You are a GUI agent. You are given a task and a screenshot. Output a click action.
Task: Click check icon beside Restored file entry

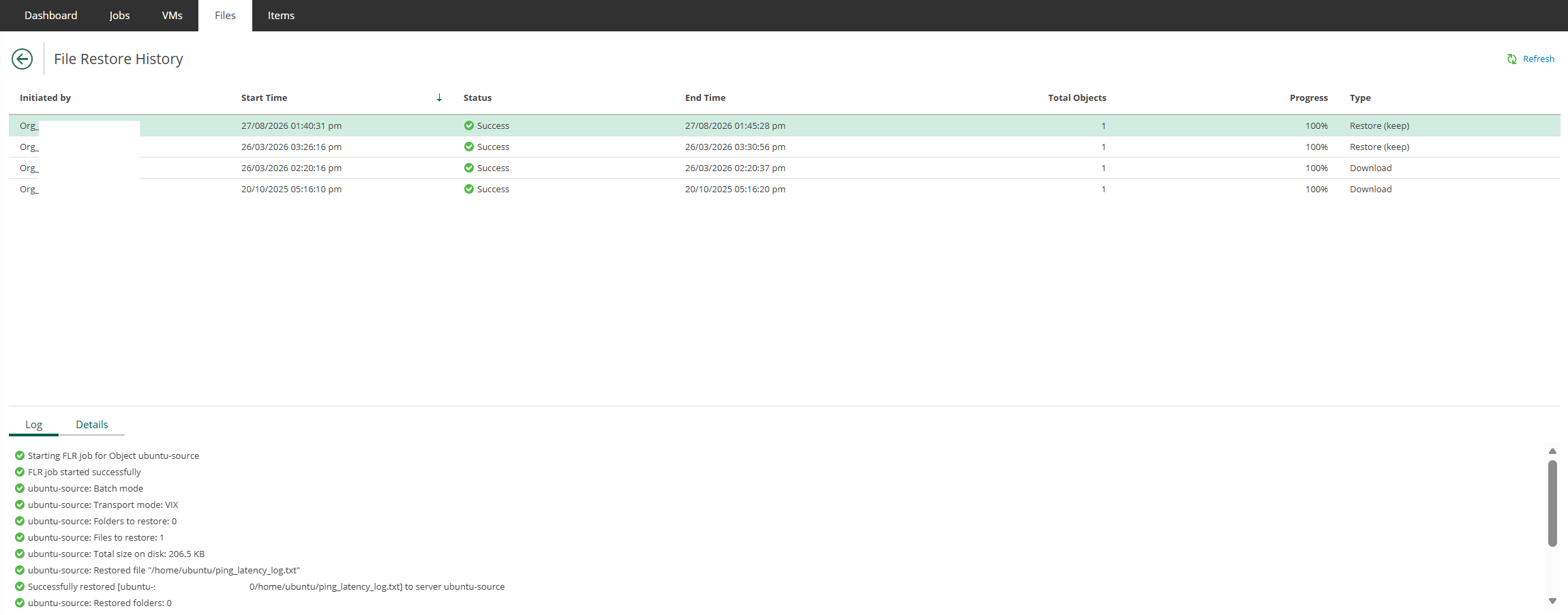tap(20, 570)
